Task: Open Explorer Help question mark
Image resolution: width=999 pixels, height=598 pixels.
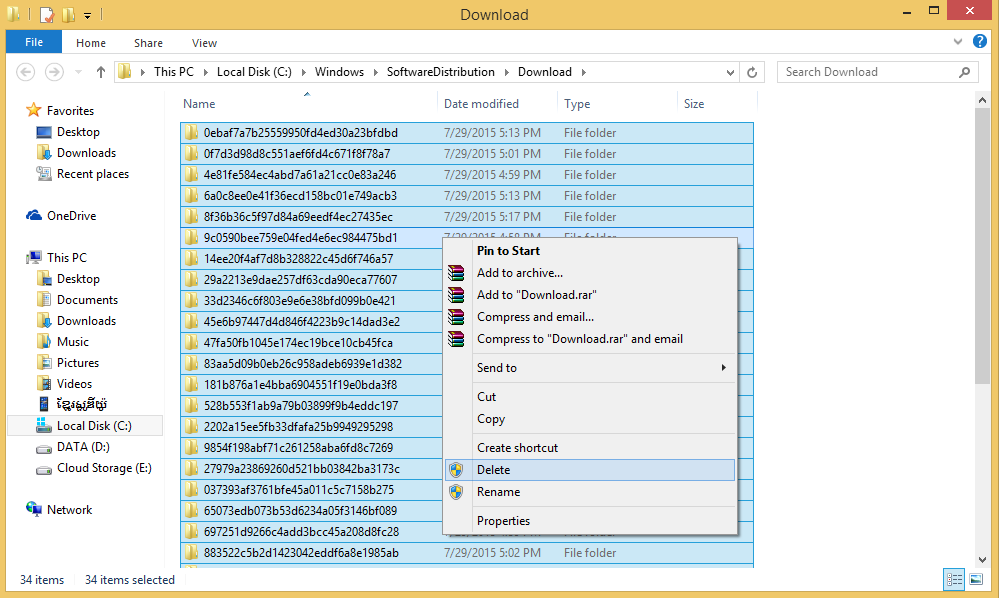Action: click(980, 41)
